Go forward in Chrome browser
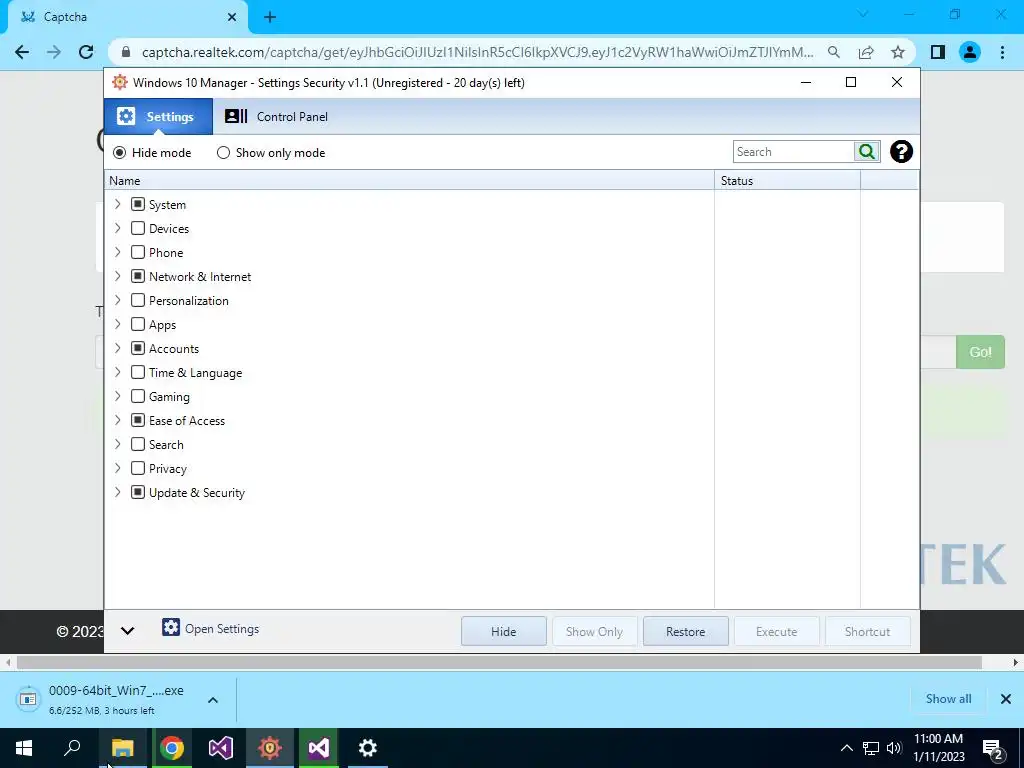This screenshot has height=768, width=1024. point(54,52)
